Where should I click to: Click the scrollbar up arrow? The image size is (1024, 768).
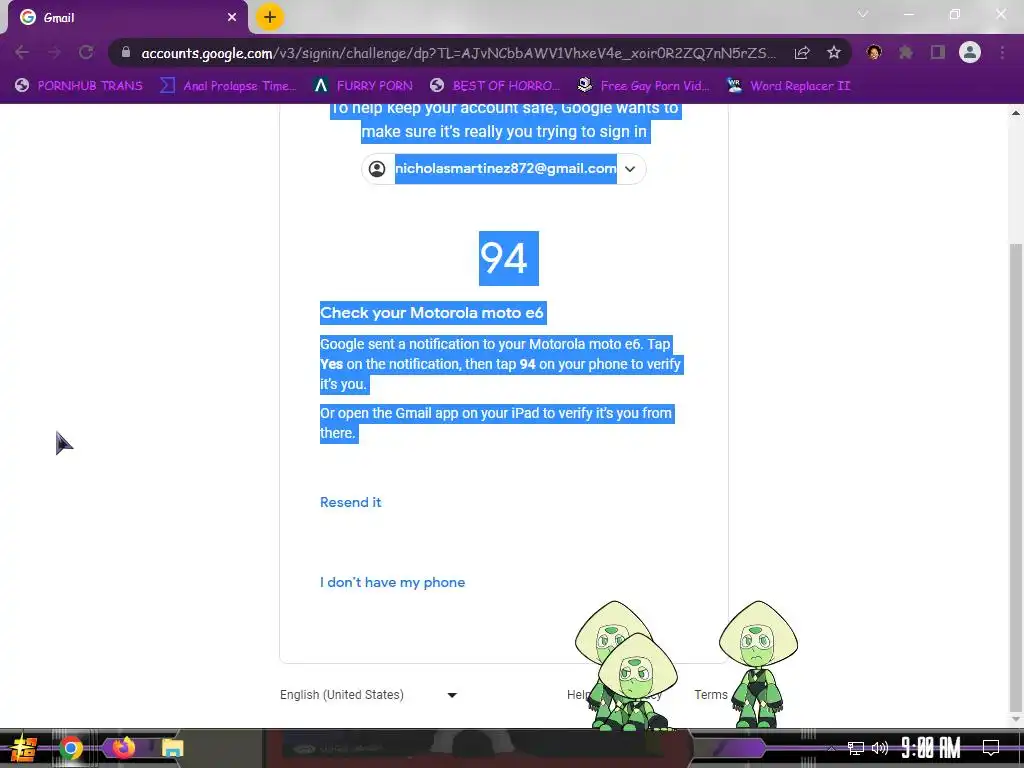click(x=1016, y=112)
